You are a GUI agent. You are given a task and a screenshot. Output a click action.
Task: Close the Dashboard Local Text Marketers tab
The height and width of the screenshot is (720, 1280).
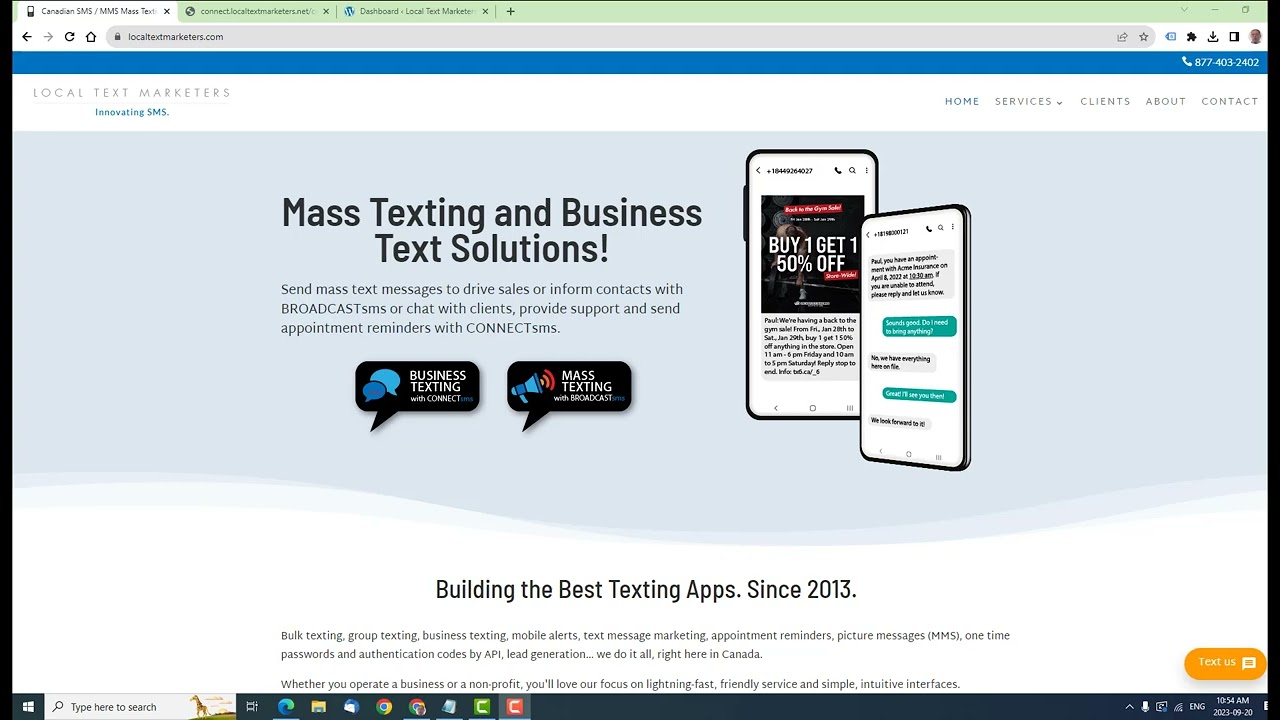click(x=486, y=11)
